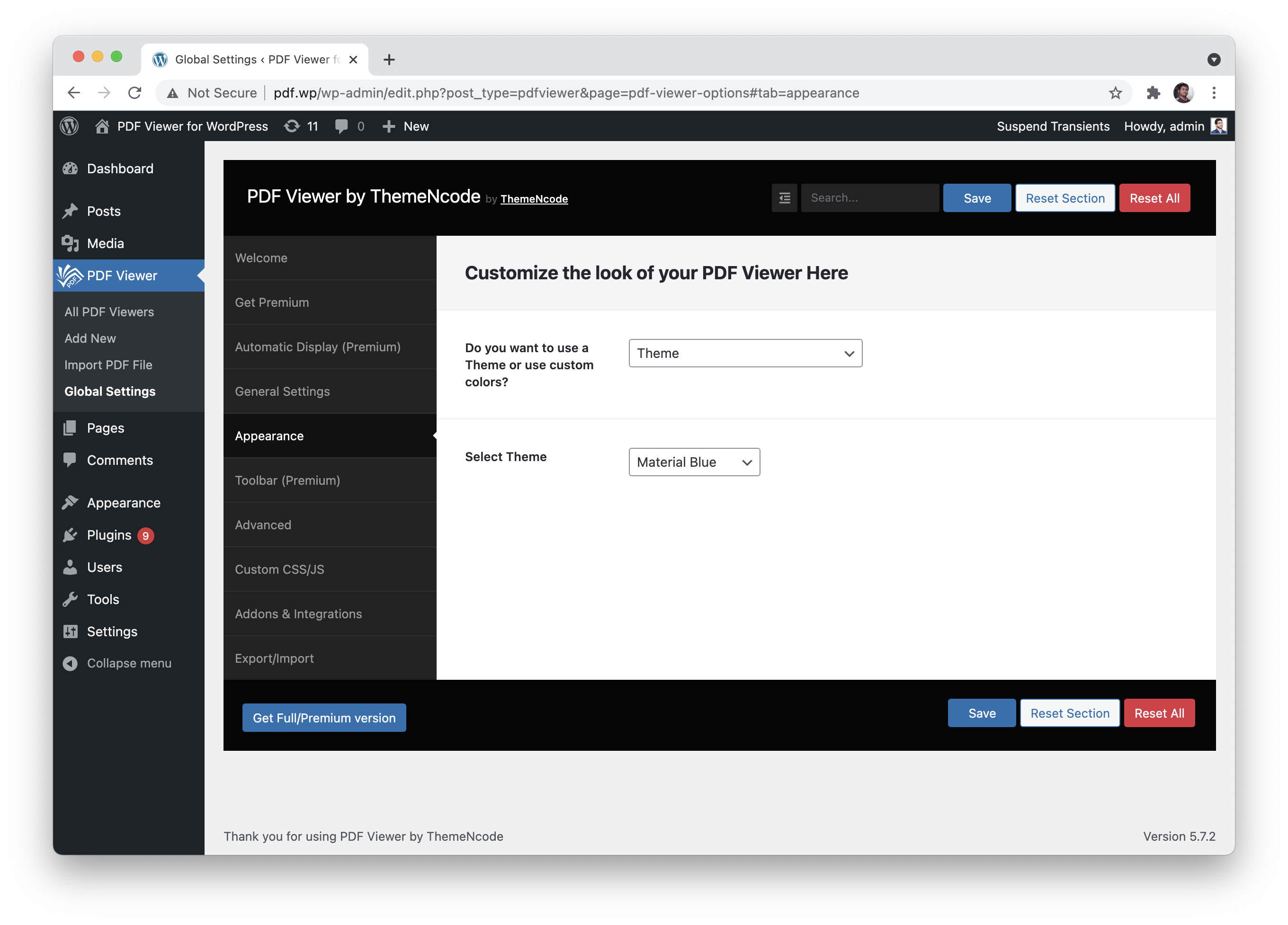
Task: Close the Global Settings browser tab
Action: pyautogui.click(x=353, y=60)
